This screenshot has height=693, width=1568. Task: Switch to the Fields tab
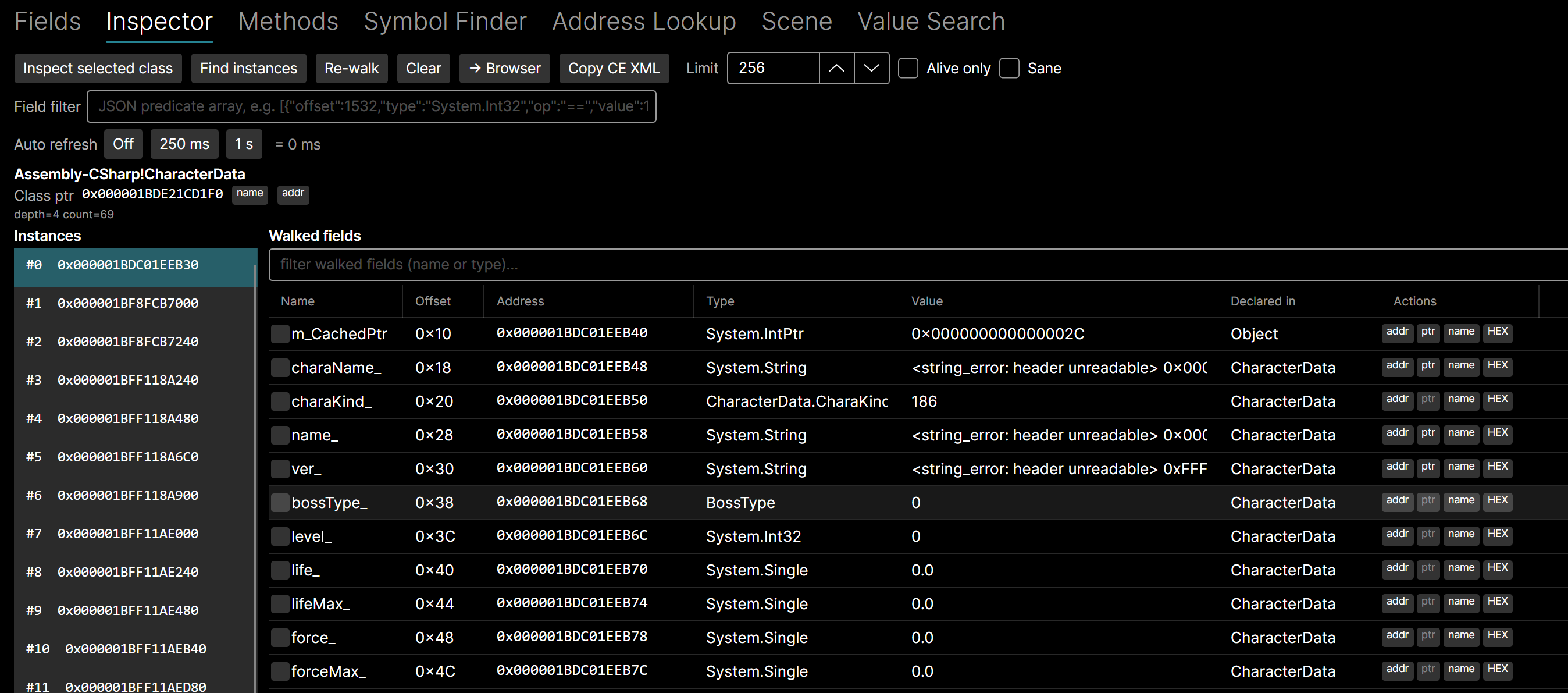48,22
